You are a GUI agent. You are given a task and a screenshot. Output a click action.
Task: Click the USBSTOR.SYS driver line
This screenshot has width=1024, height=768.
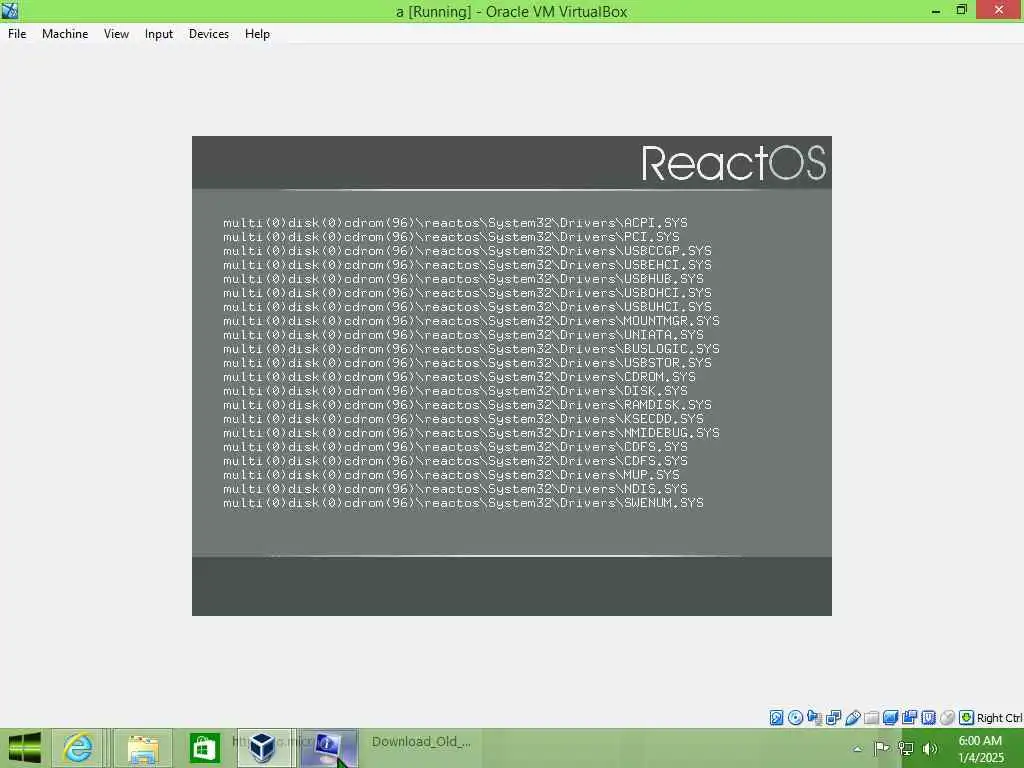coord(467,363)
